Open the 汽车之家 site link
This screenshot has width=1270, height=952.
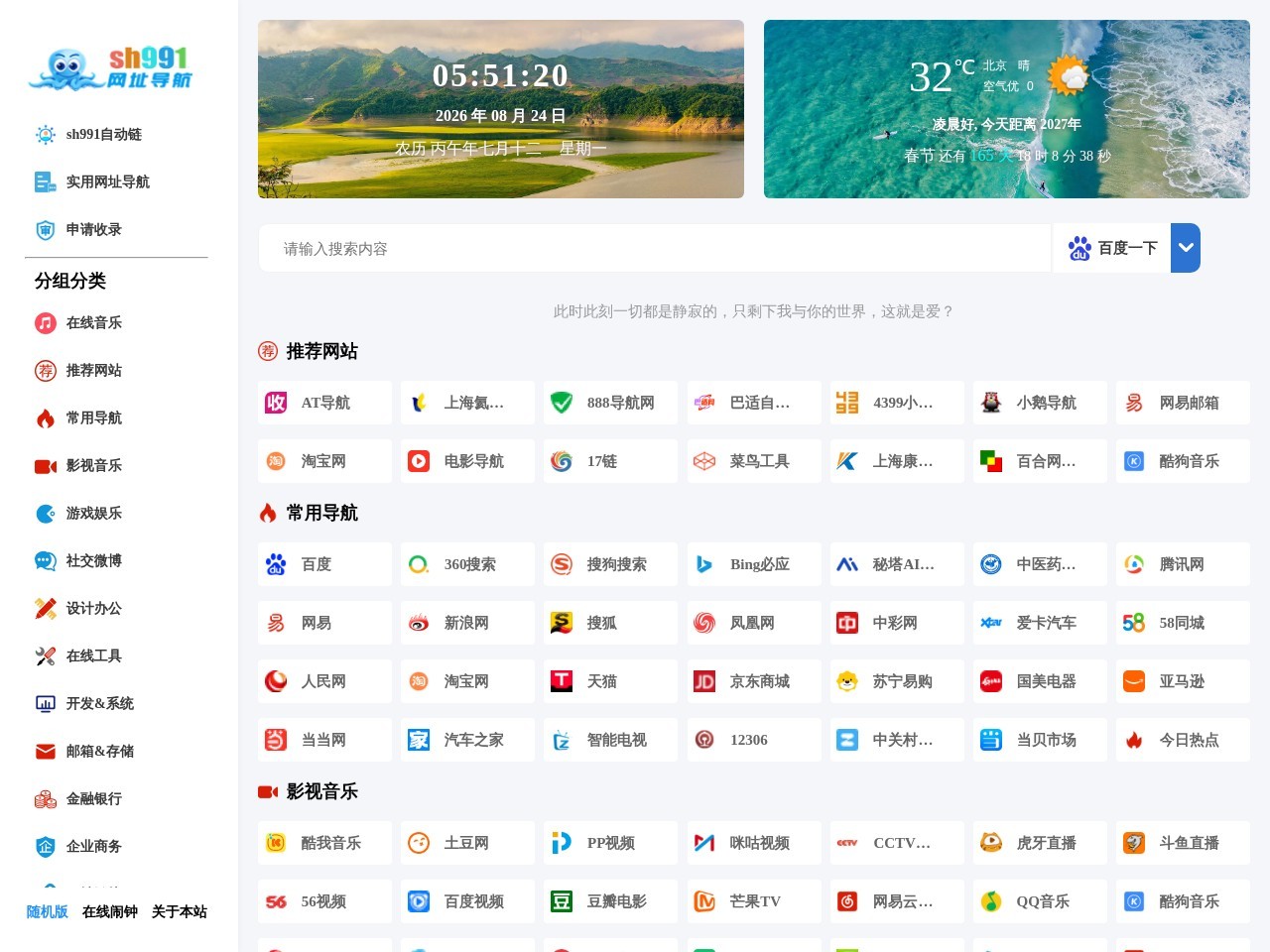(x=467, y=740)
